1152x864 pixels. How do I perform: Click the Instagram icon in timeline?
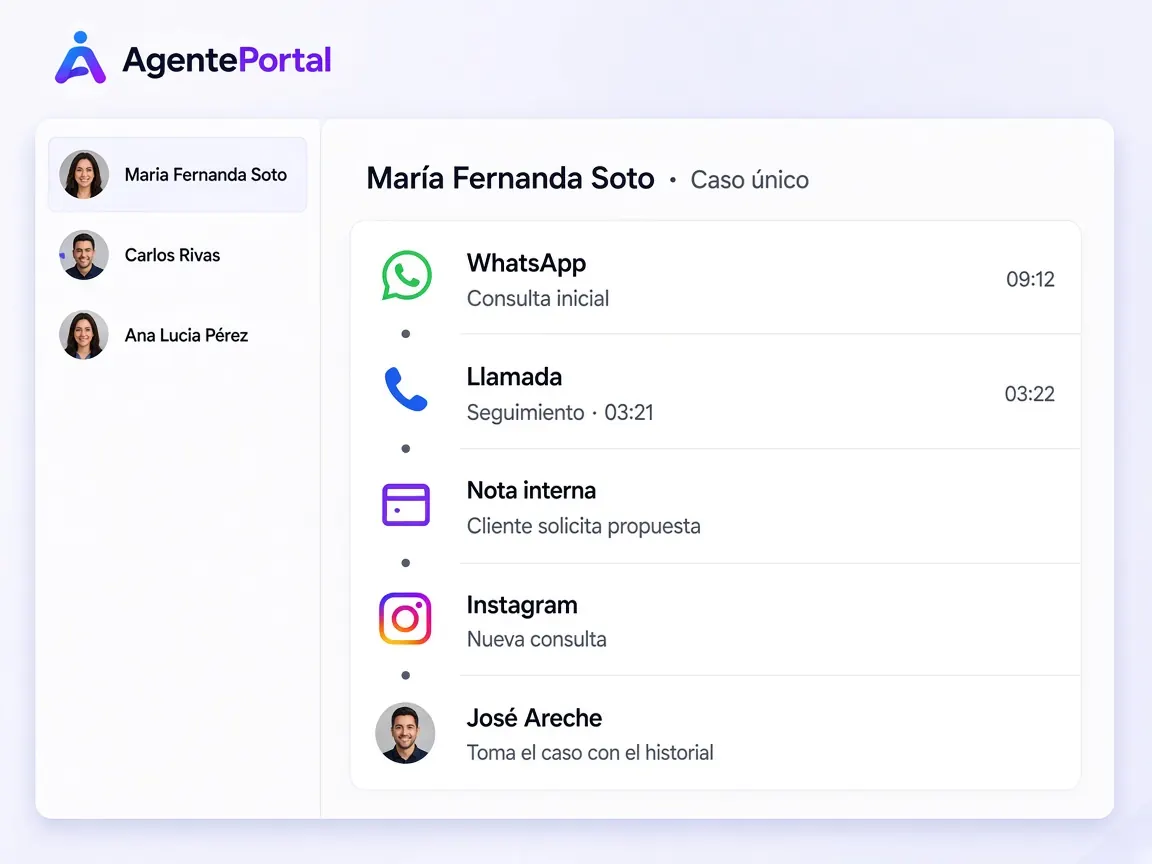[x=406, y=619]
